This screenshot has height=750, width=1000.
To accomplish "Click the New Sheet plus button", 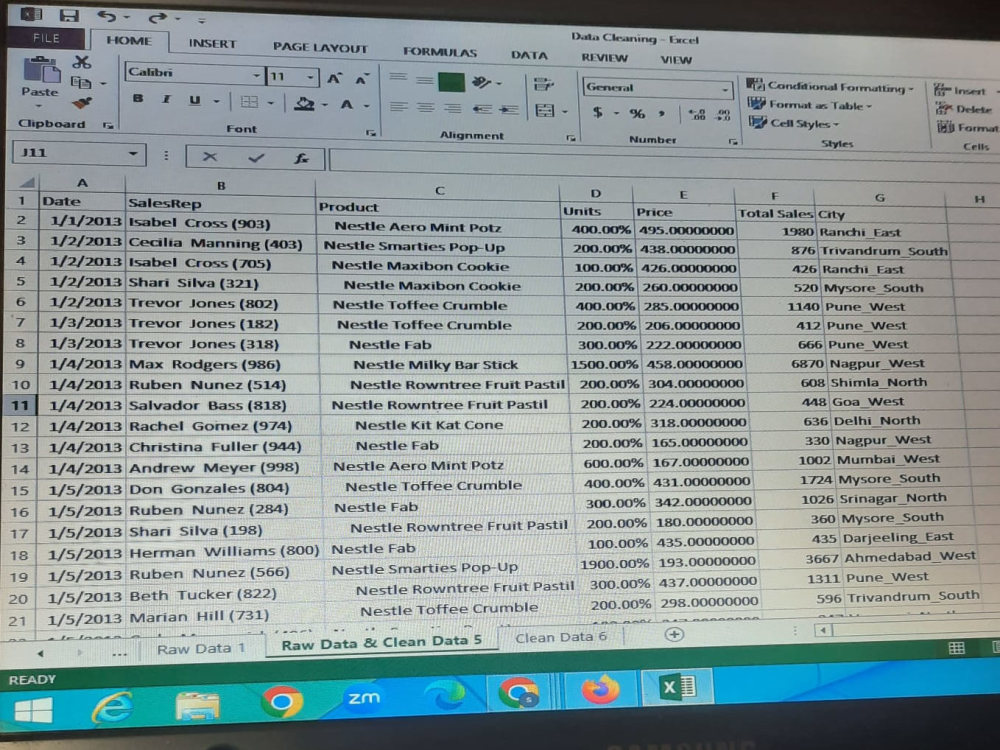I will tap(674, 634).
